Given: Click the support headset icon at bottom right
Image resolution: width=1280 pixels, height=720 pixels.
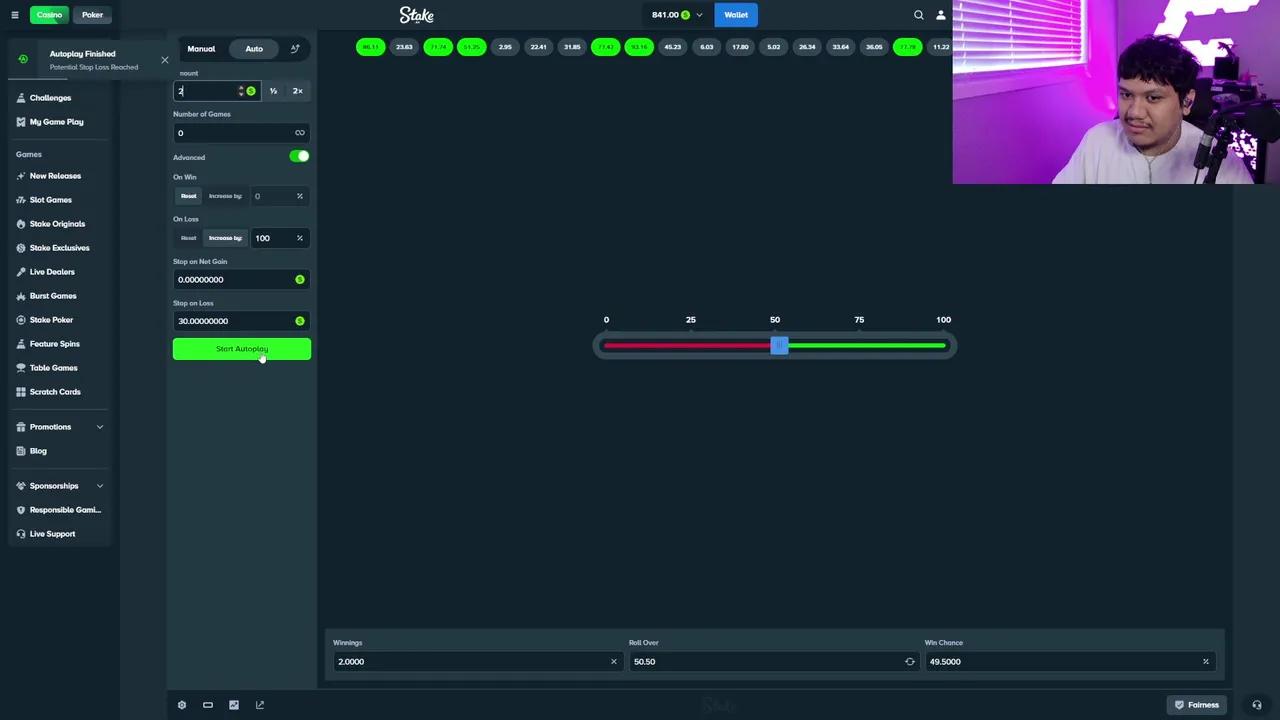Looking at the screenshot, I should (1257, 705).
